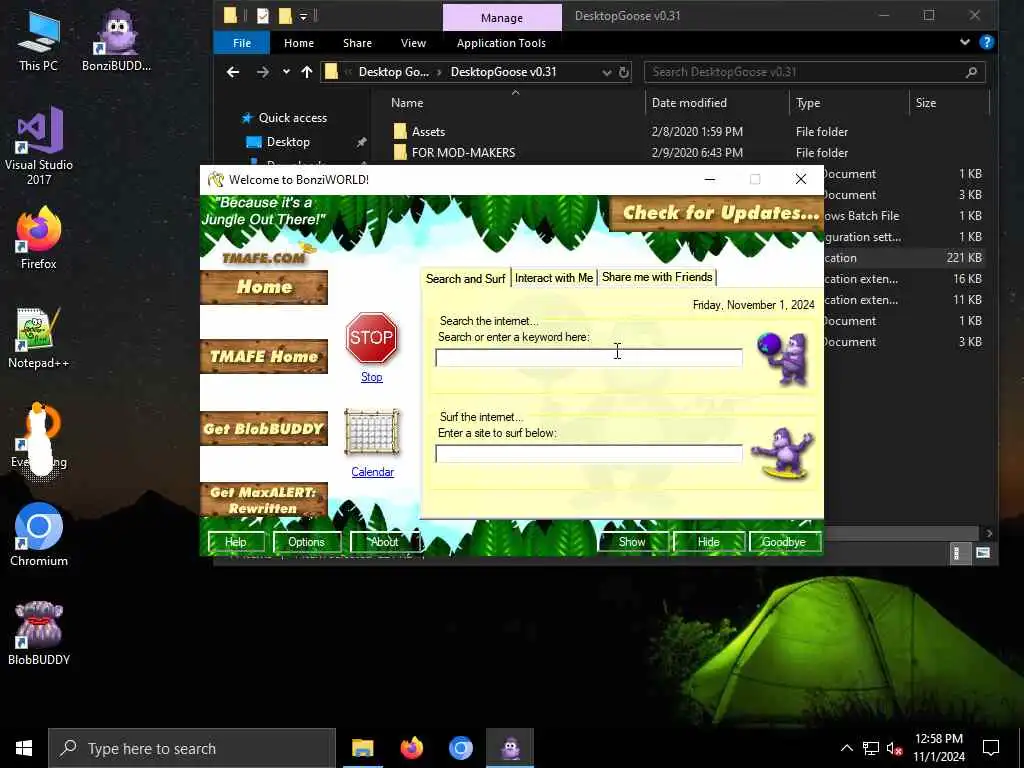Click the Help button
This screenshot has width=1024, height=768.
pos(236,542)
